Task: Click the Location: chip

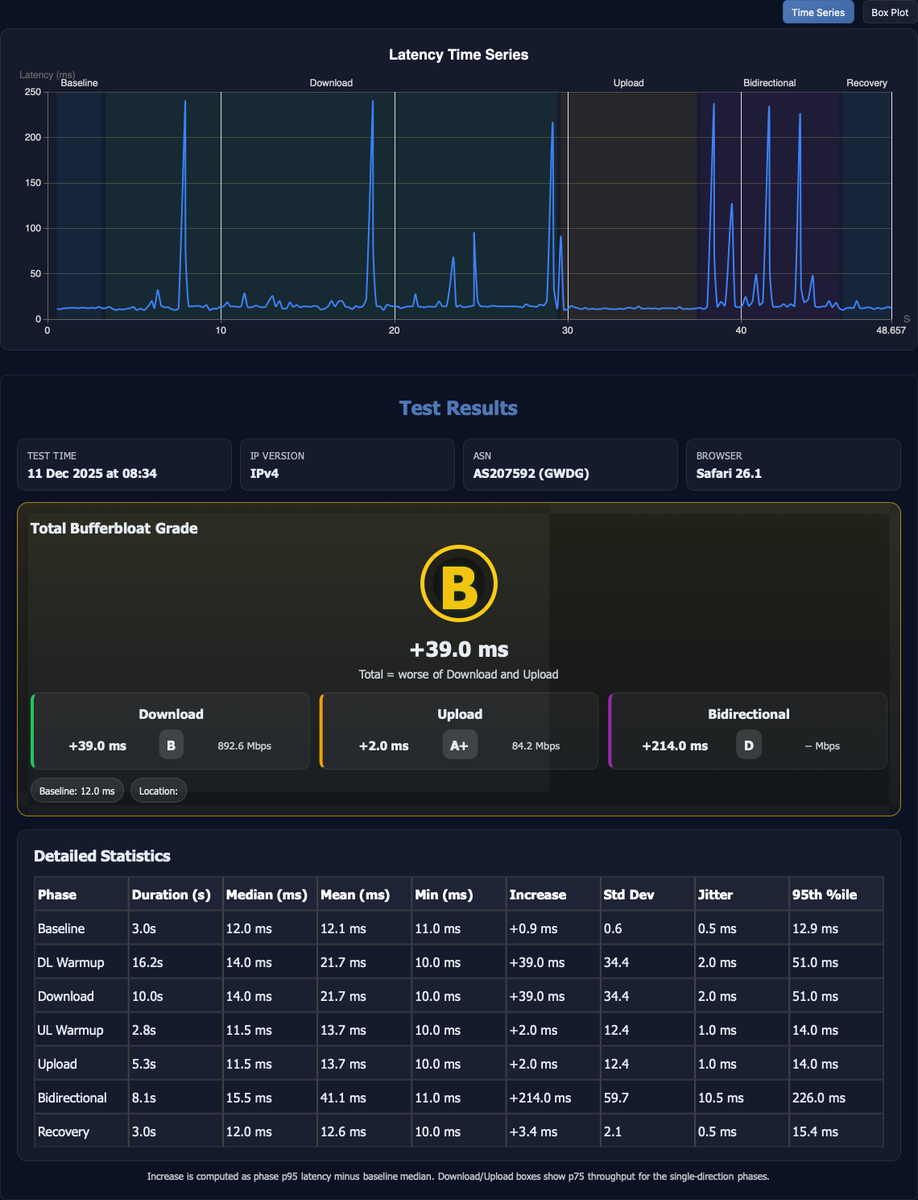Action: (158, 791)
